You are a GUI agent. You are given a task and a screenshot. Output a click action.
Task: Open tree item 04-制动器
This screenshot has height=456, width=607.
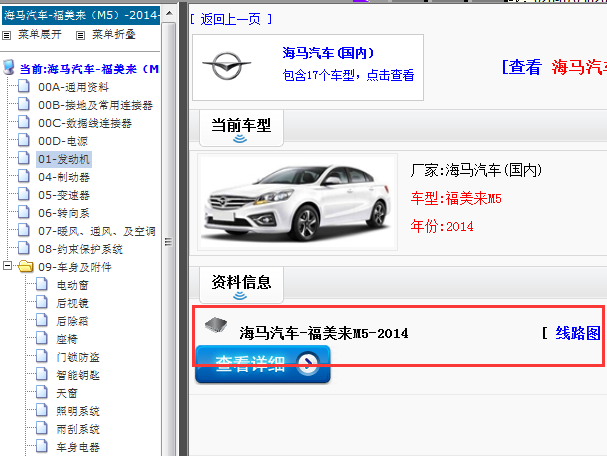pyautogui.click(x=64, y=177)
